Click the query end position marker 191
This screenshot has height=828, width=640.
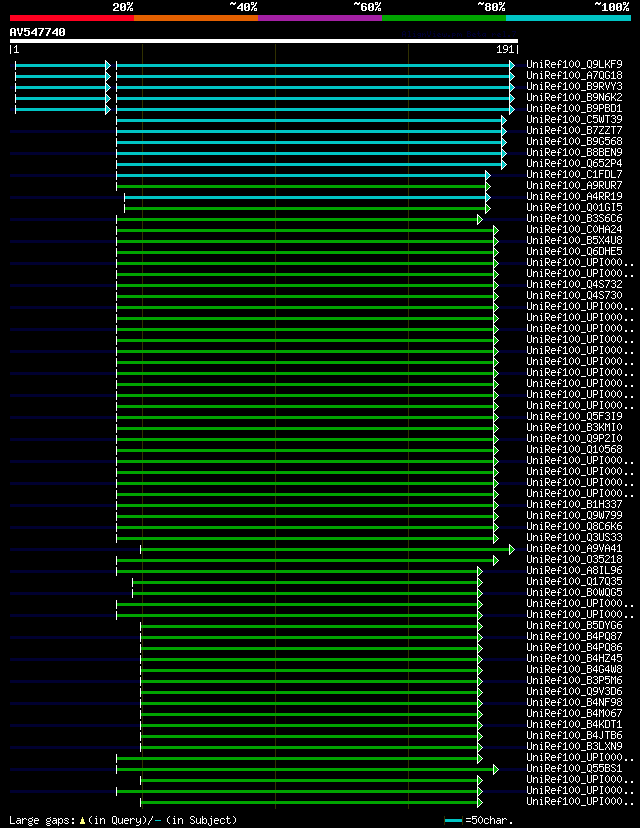(507, 49)
